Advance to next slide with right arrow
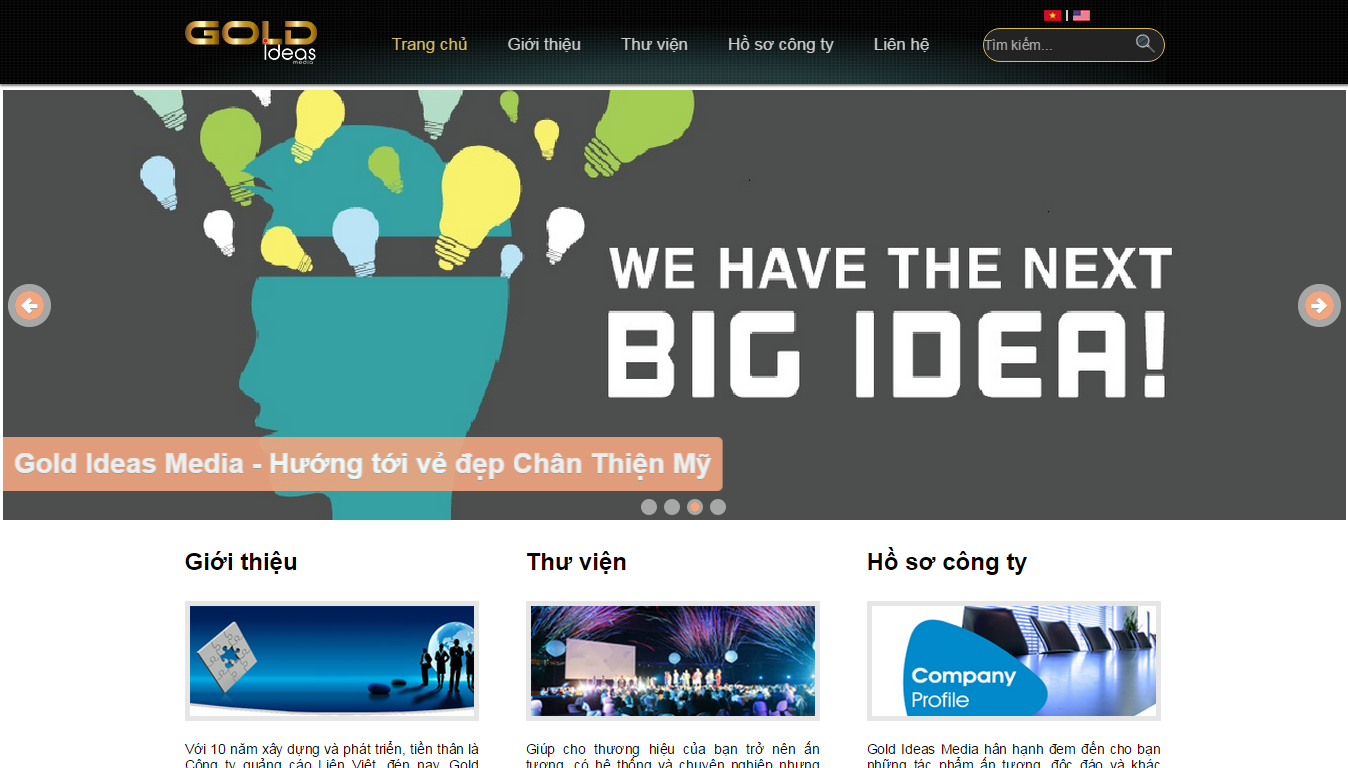The height and width of the screenshot is (768, 1348). tap(1319, 305)
